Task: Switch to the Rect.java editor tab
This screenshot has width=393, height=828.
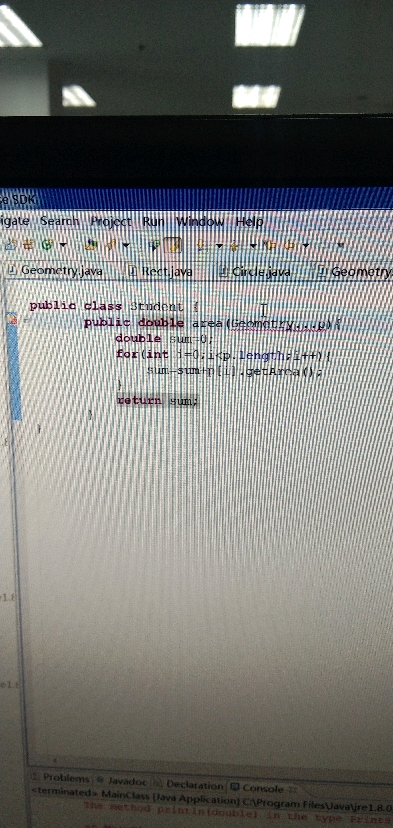Action: tap(166, 271)
